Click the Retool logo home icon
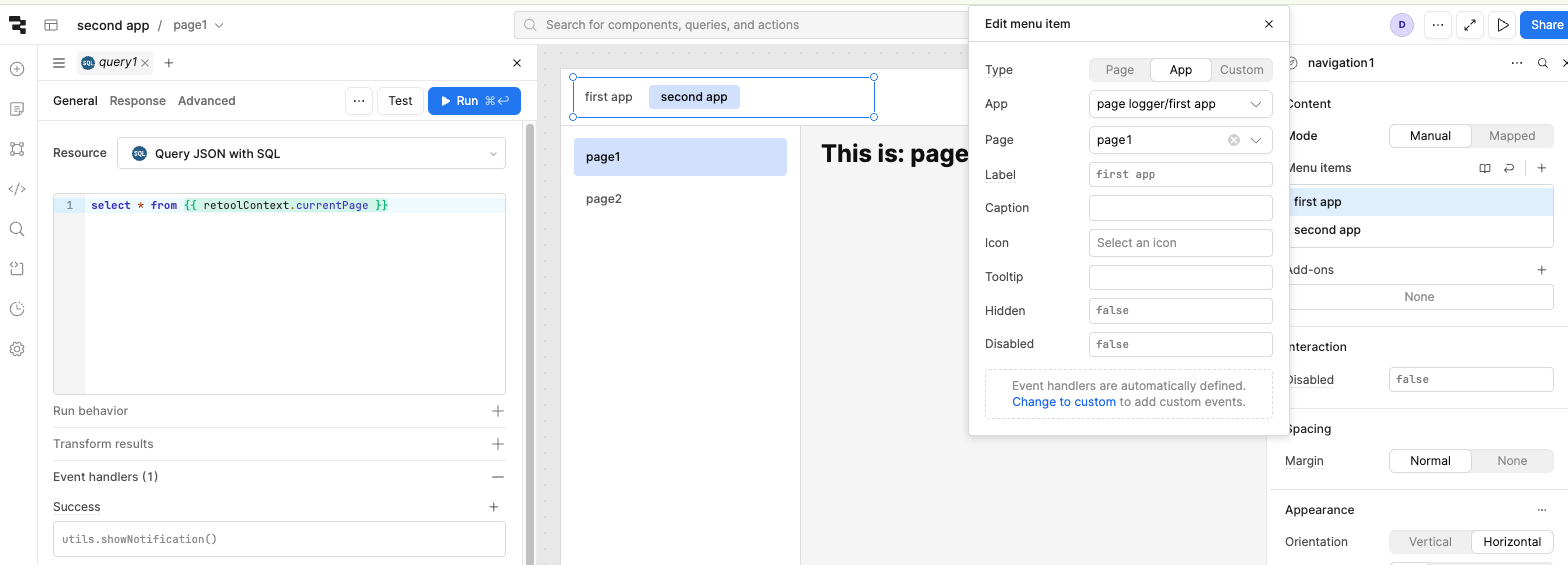The width and height of the screenshot is (1568, 565). click(x=17, y=25)
